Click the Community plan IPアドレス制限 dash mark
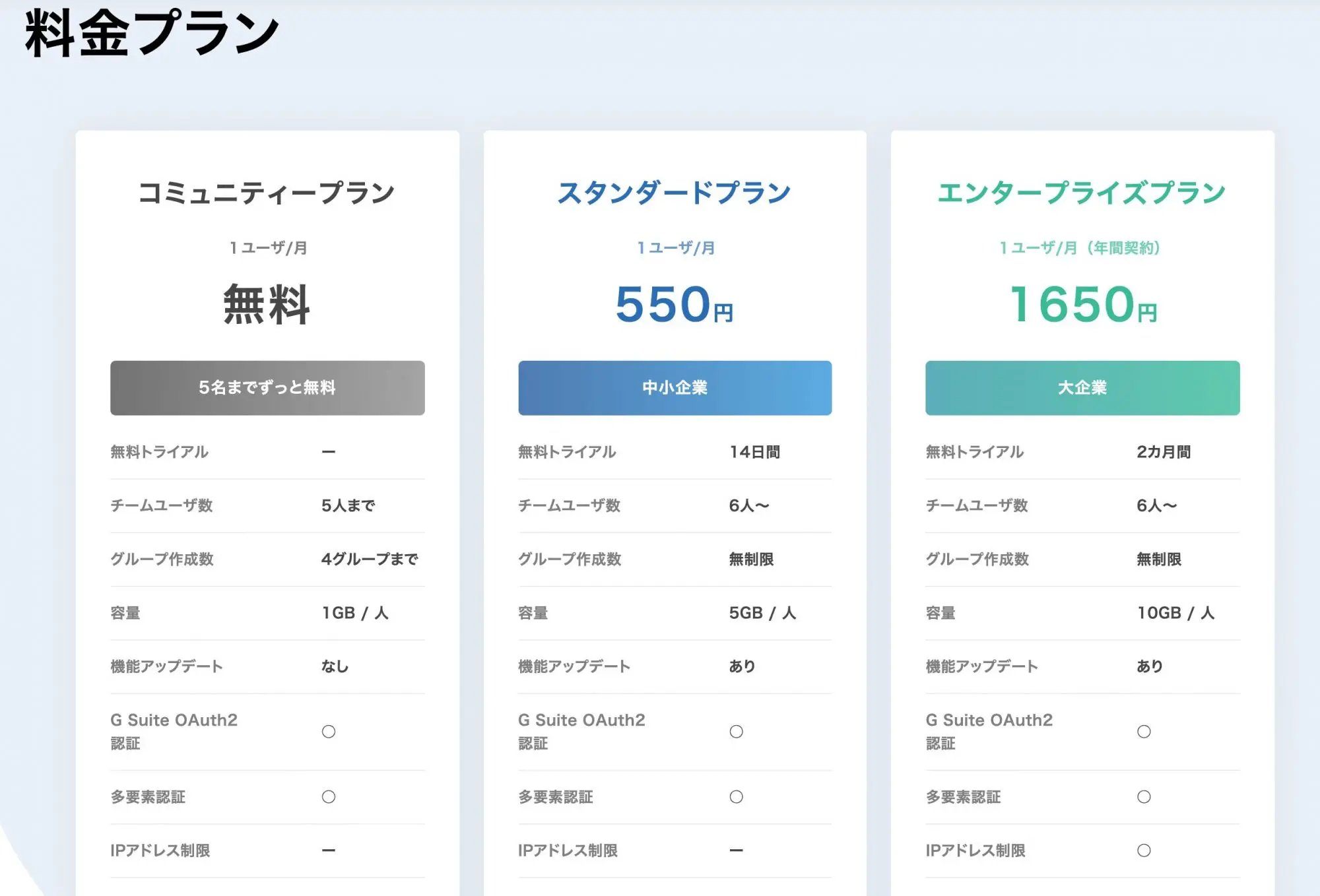1320x896 pixels. click(x=329, y=850)
